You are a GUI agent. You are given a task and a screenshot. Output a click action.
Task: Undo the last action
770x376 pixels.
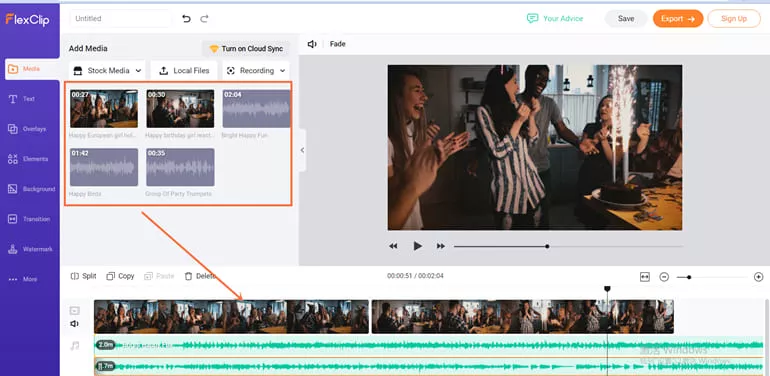[186, 19]
